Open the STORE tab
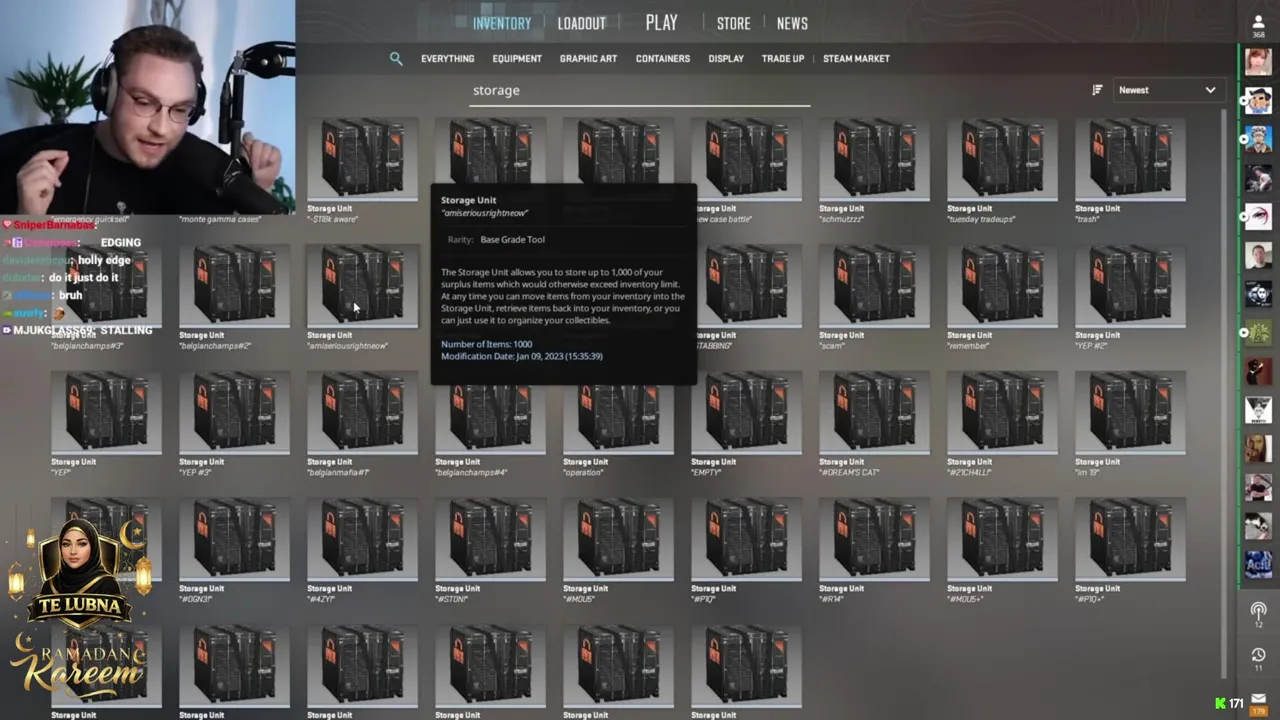Screen dimensions: 1280x720 click(x=733, y=23)
